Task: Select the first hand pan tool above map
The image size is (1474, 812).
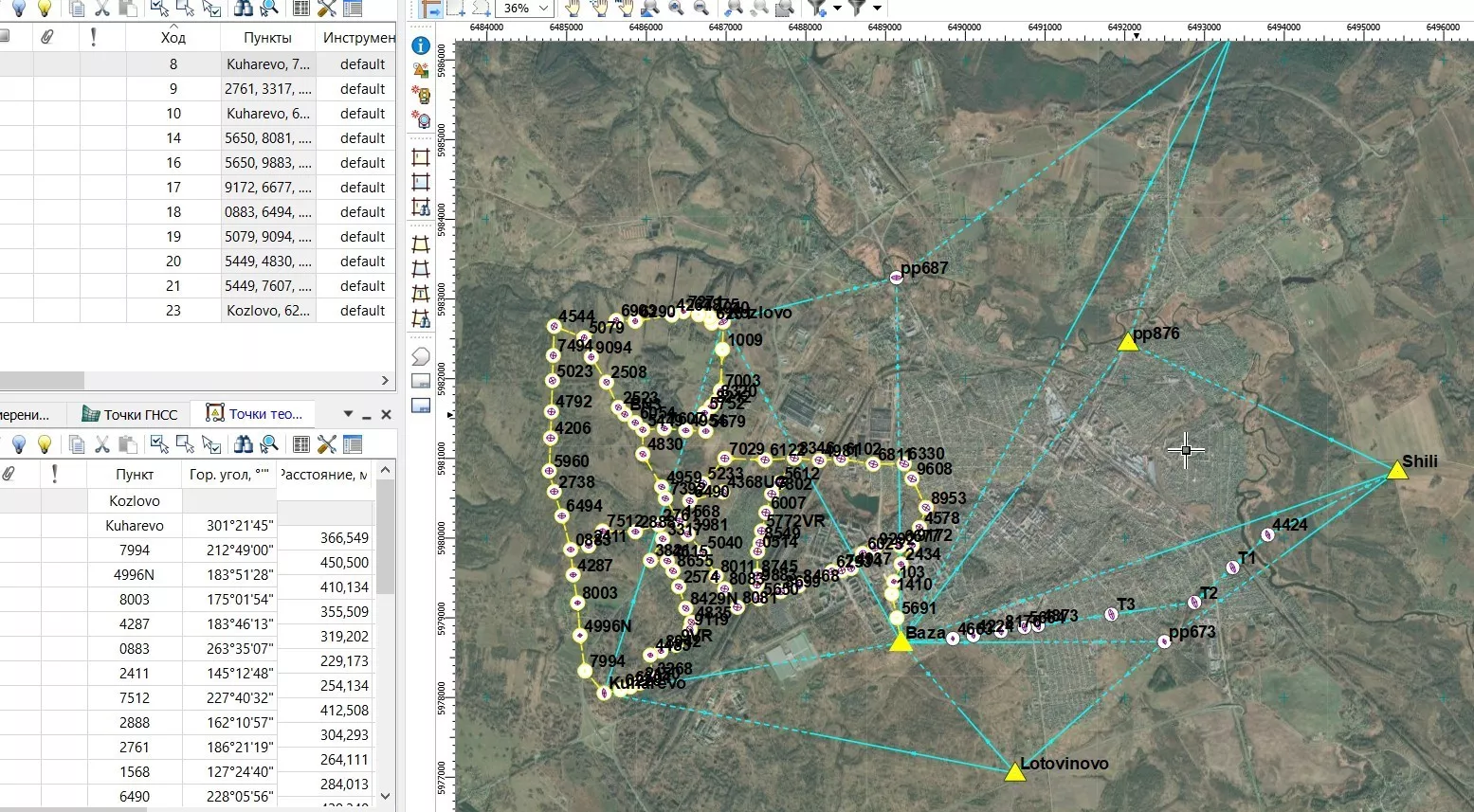Action: (573, 9)
